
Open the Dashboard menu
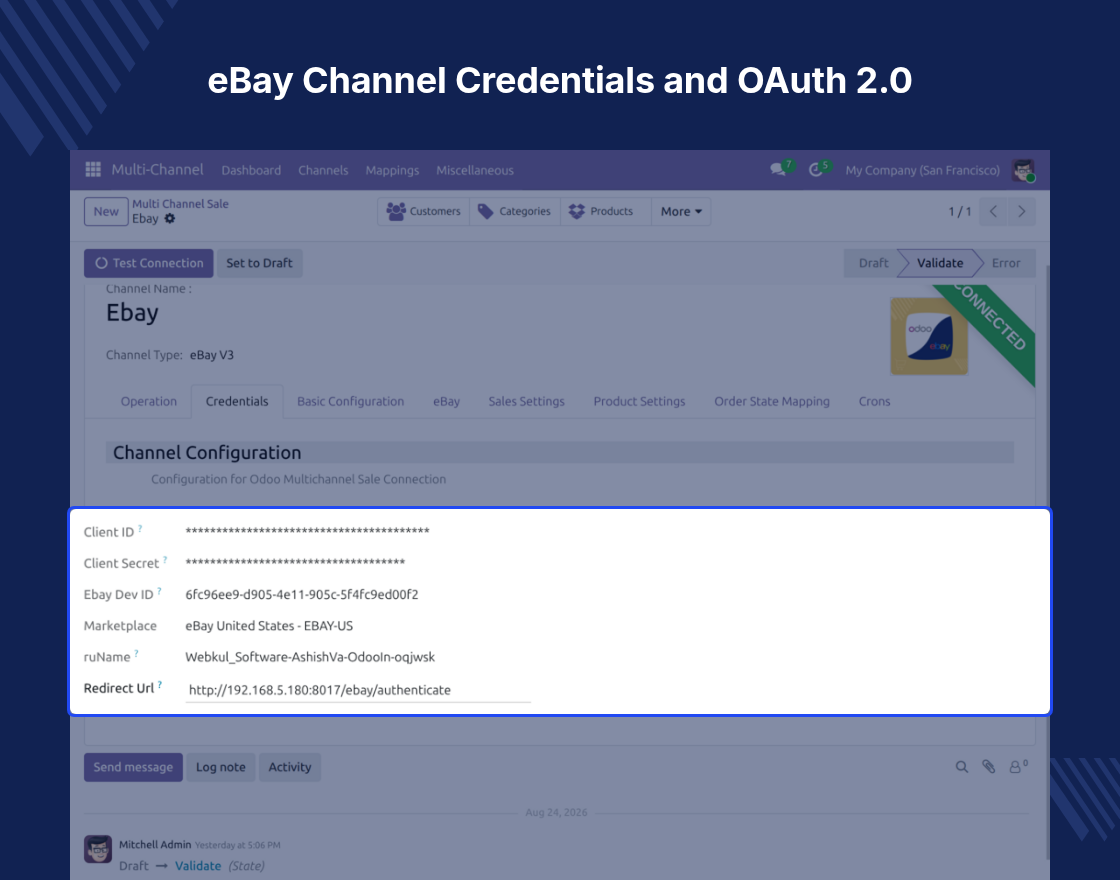(251, 170)
